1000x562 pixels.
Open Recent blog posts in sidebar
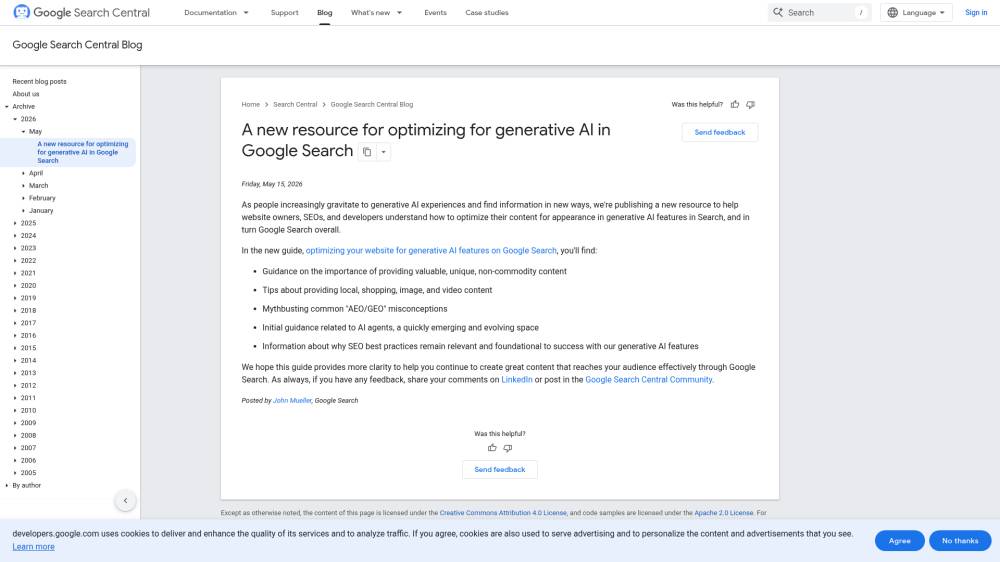tap(40, 82)
